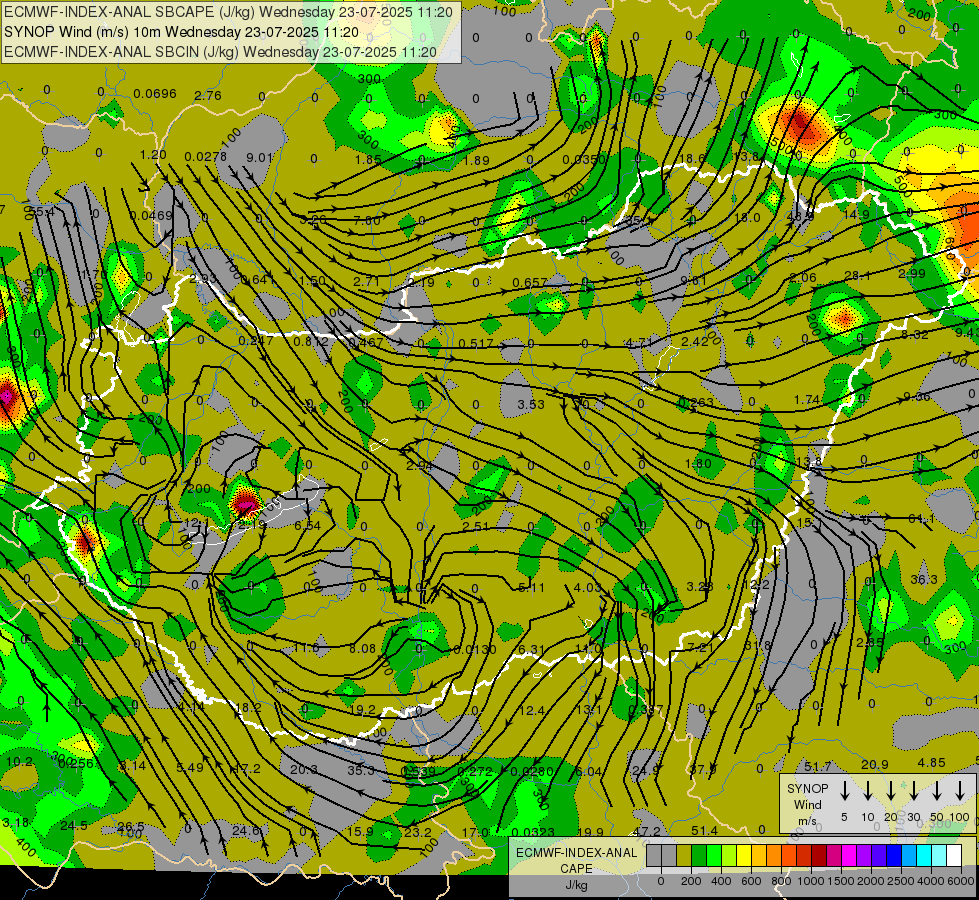Click the 30 m/s label in the wind legend
The width and height of the screenshot is (979, 900).
point(913,818)
